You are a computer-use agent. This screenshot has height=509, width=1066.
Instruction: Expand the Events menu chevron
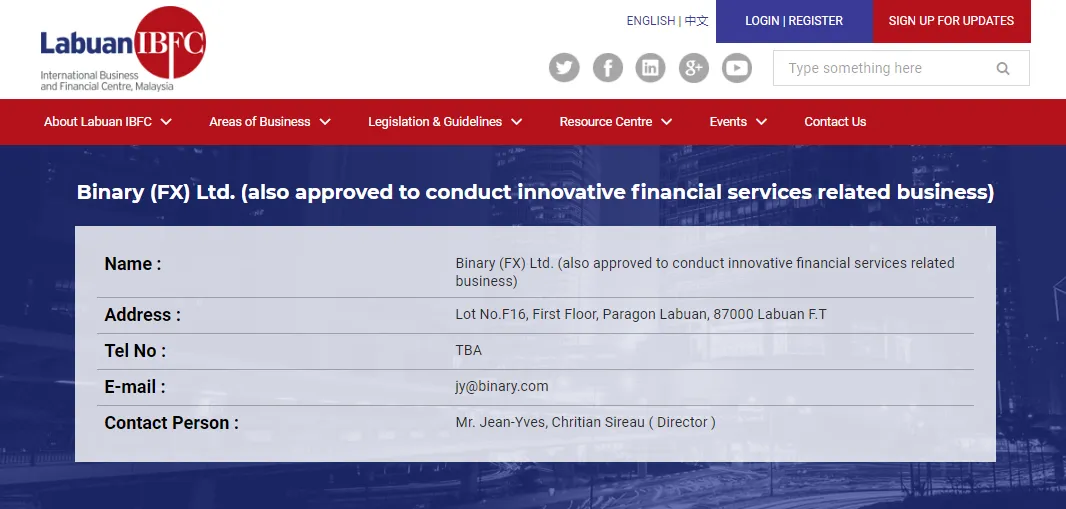(761, 122)
